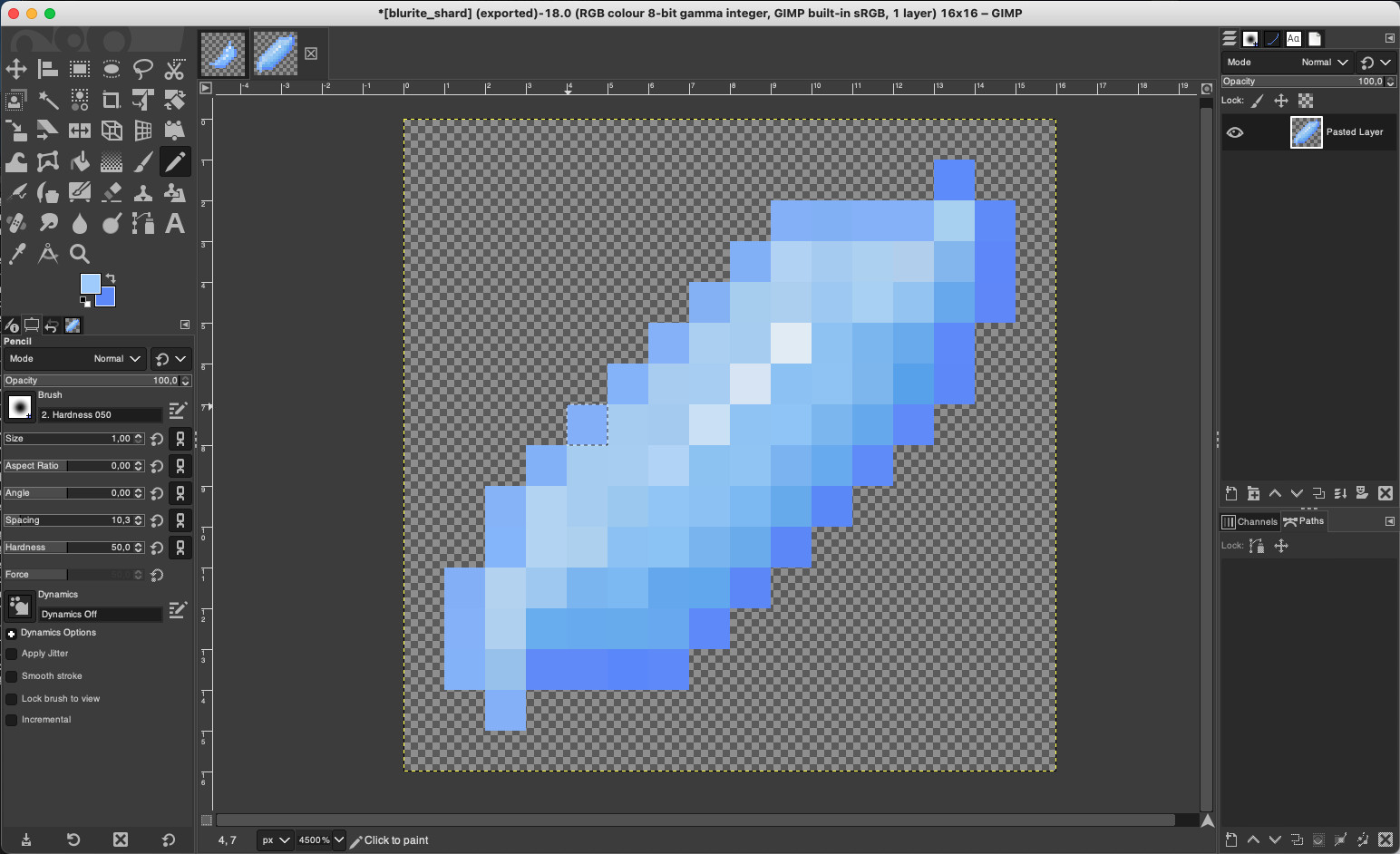This screenshot has width=1400, height=854.
Task: Select the Zoom magnifier tool
Action: point(80,254)
